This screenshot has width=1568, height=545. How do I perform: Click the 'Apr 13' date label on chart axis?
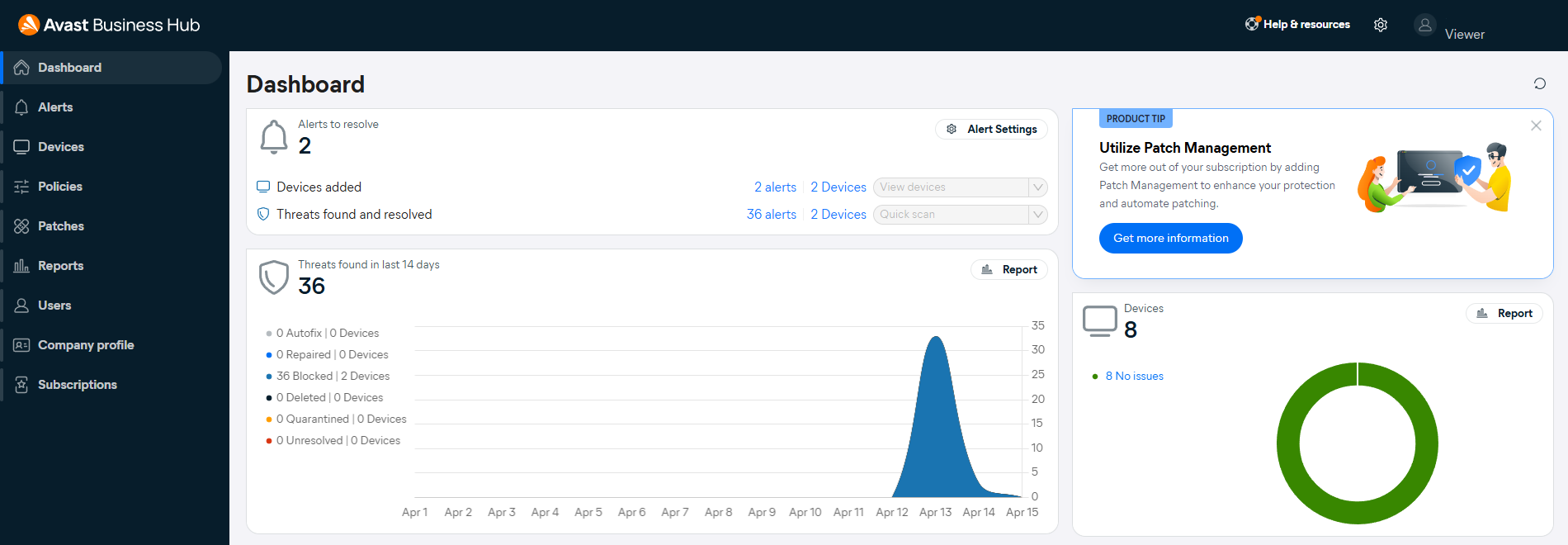pos(935,512)
